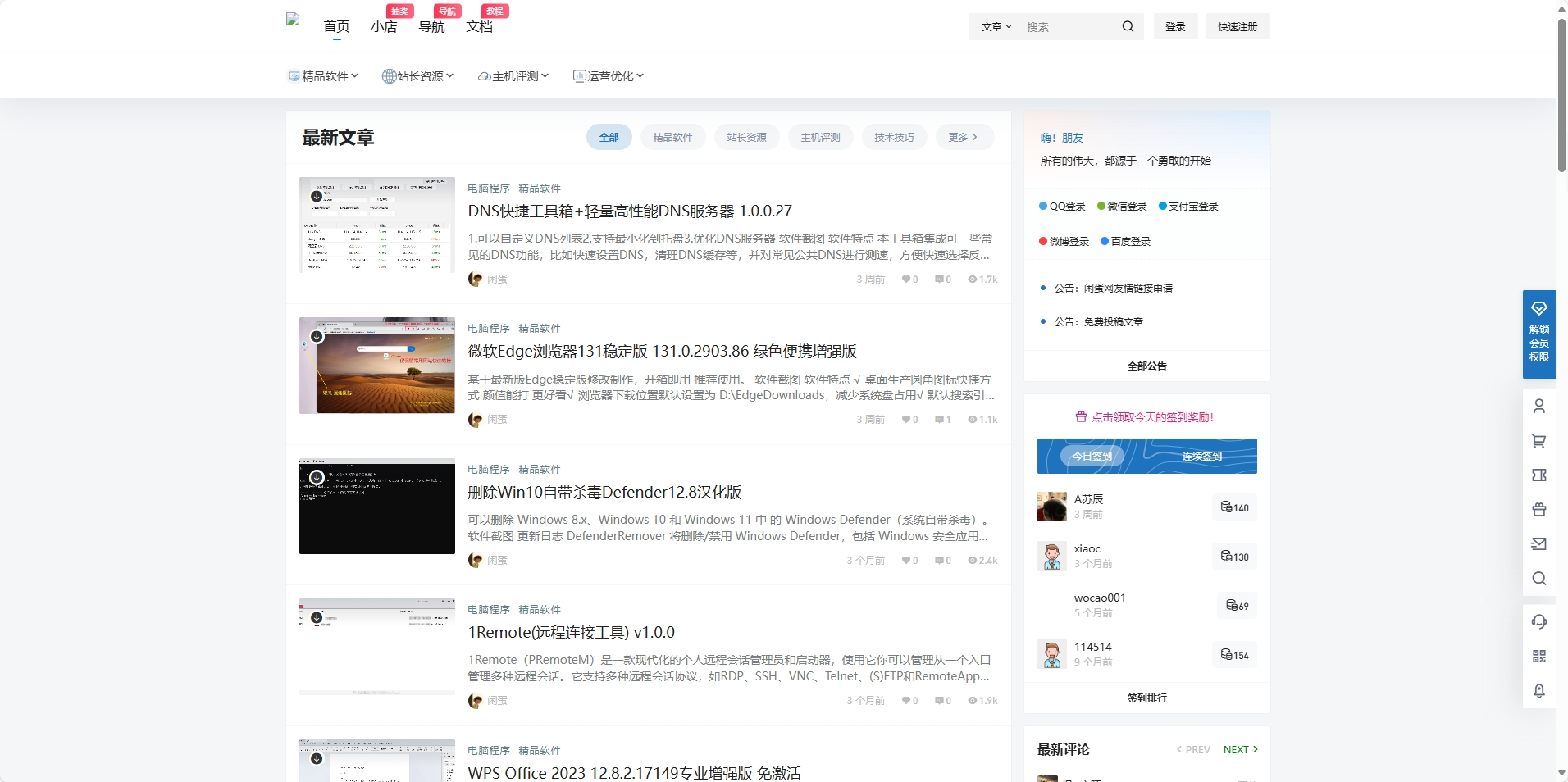Click xiaoc user avatar
The height and width of the screenshot is (782, 1568).
tap(1051, 556)
